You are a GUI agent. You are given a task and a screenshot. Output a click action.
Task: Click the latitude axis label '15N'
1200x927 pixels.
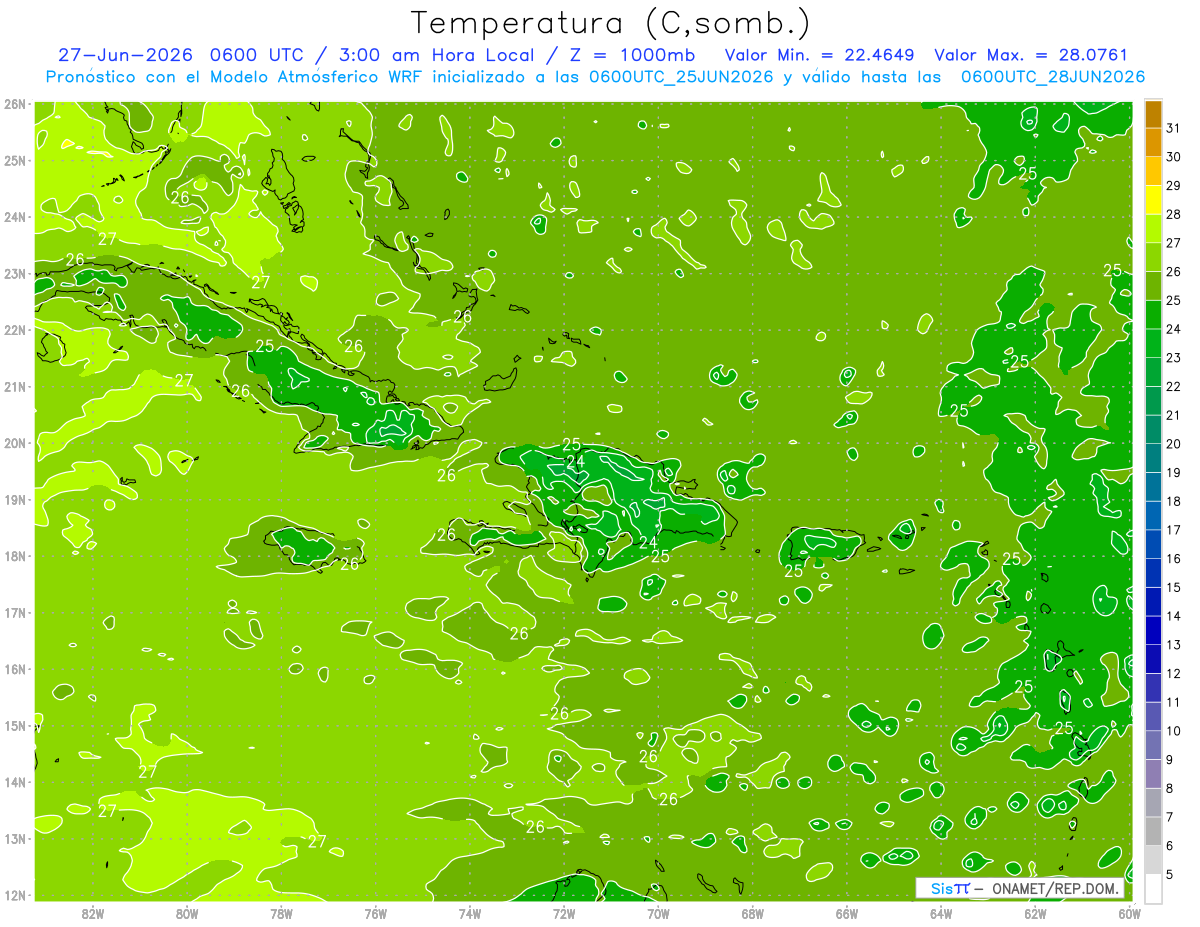coord(15,725)
